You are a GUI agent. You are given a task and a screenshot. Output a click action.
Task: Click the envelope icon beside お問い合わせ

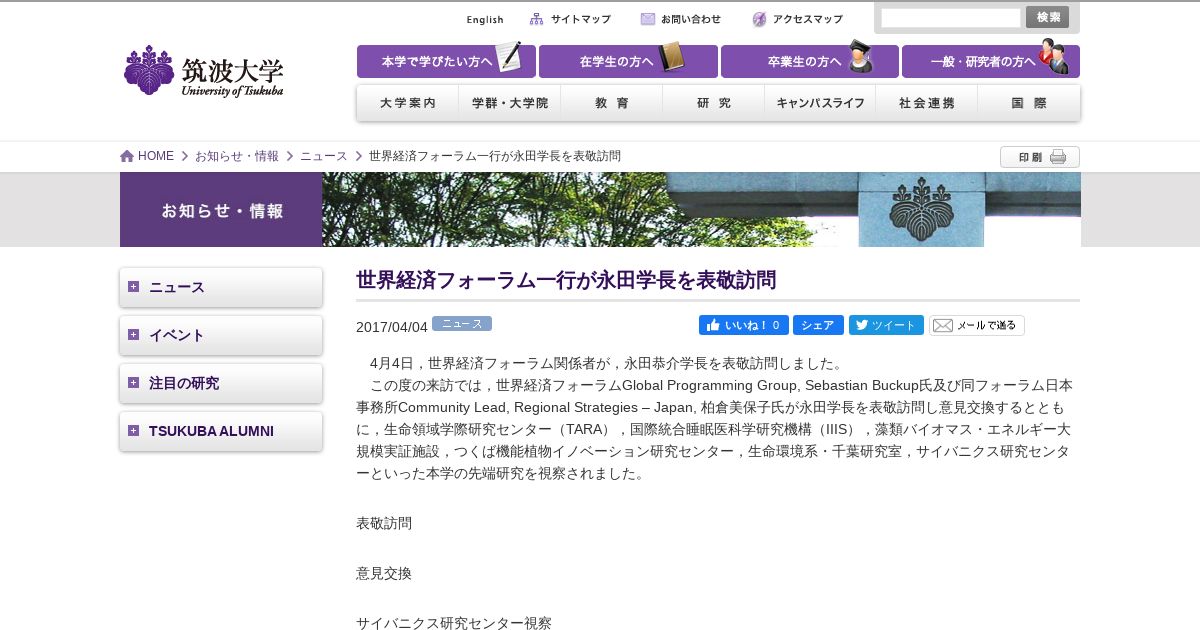click(x=648, y=19)
